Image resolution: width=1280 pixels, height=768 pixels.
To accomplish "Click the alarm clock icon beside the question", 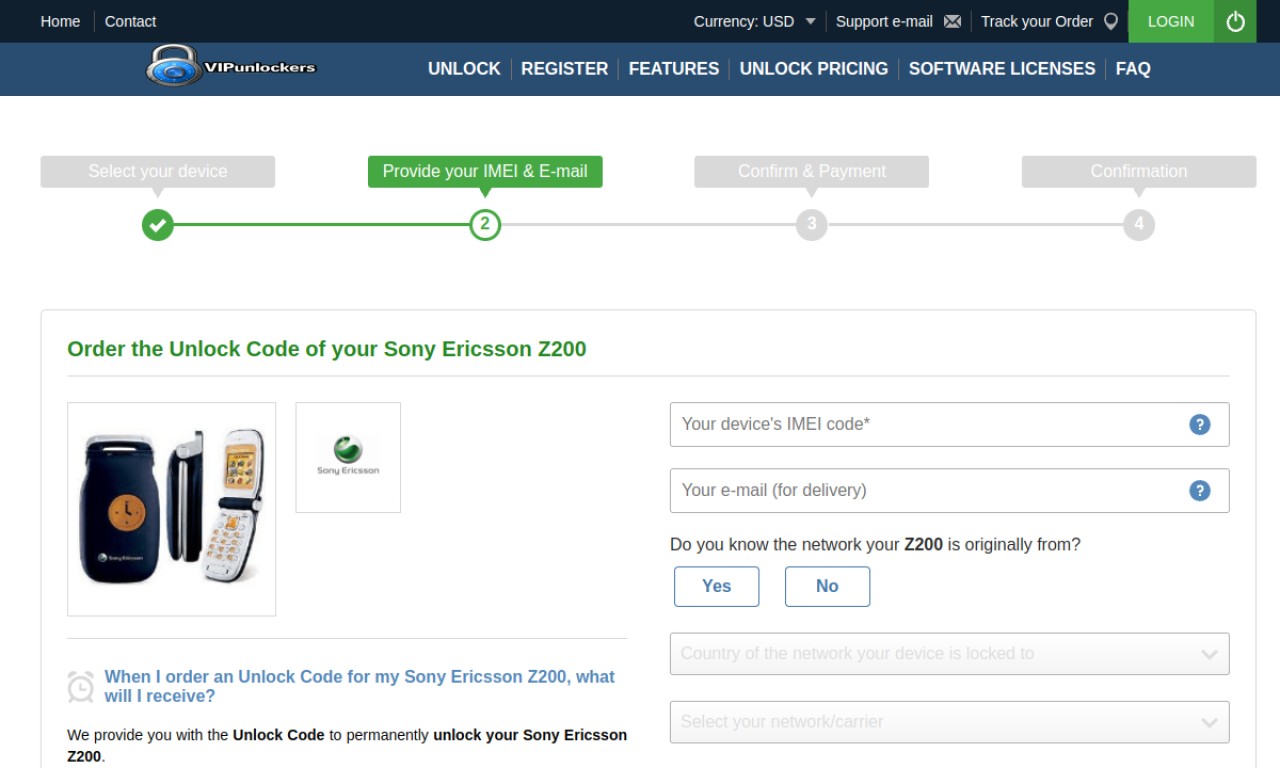I will coord(81,687).
